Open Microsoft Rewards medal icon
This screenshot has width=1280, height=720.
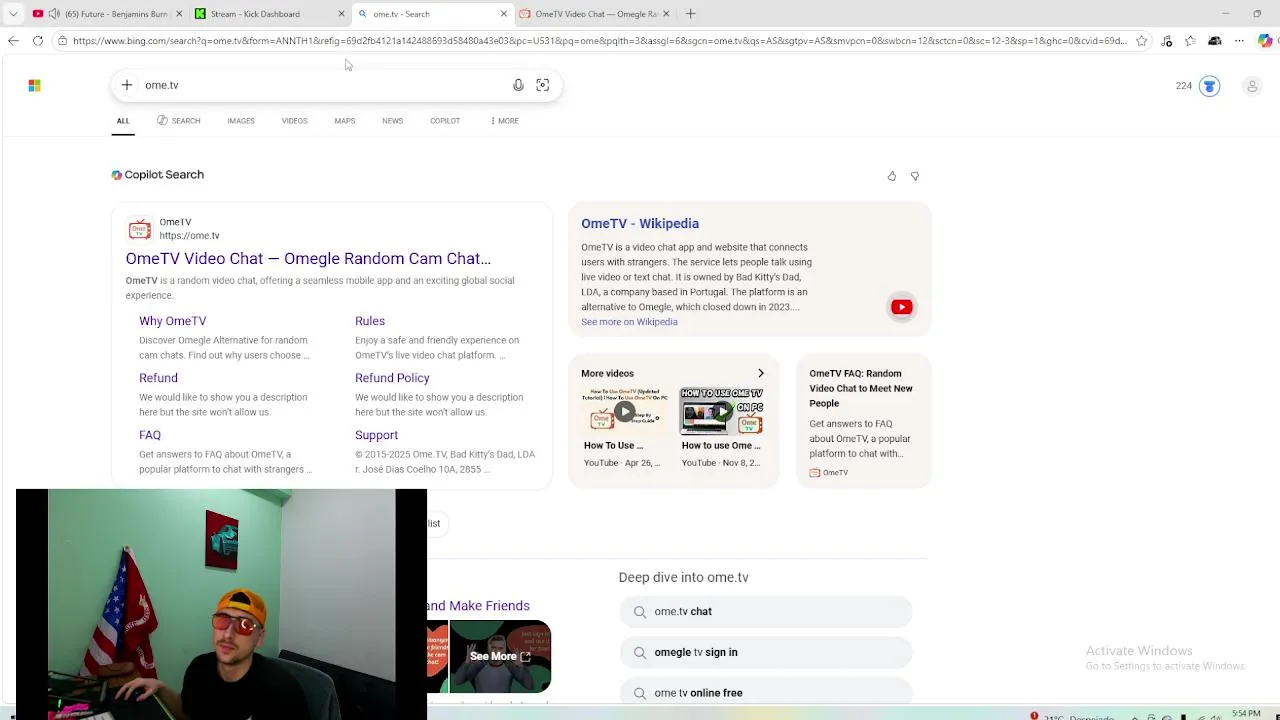pyautogui.click(x=1210, y=86)
